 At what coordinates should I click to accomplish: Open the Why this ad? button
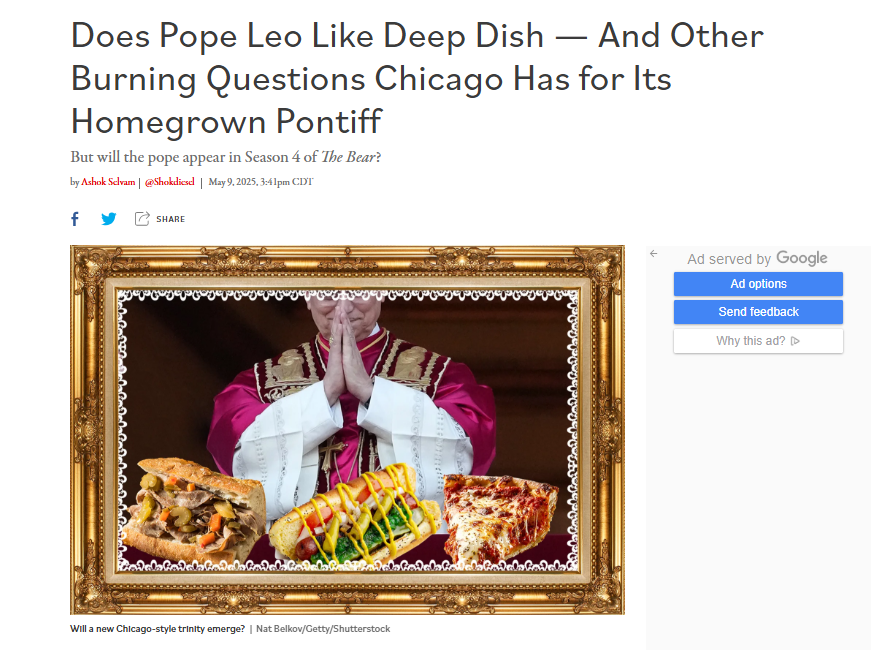(758, 341)
